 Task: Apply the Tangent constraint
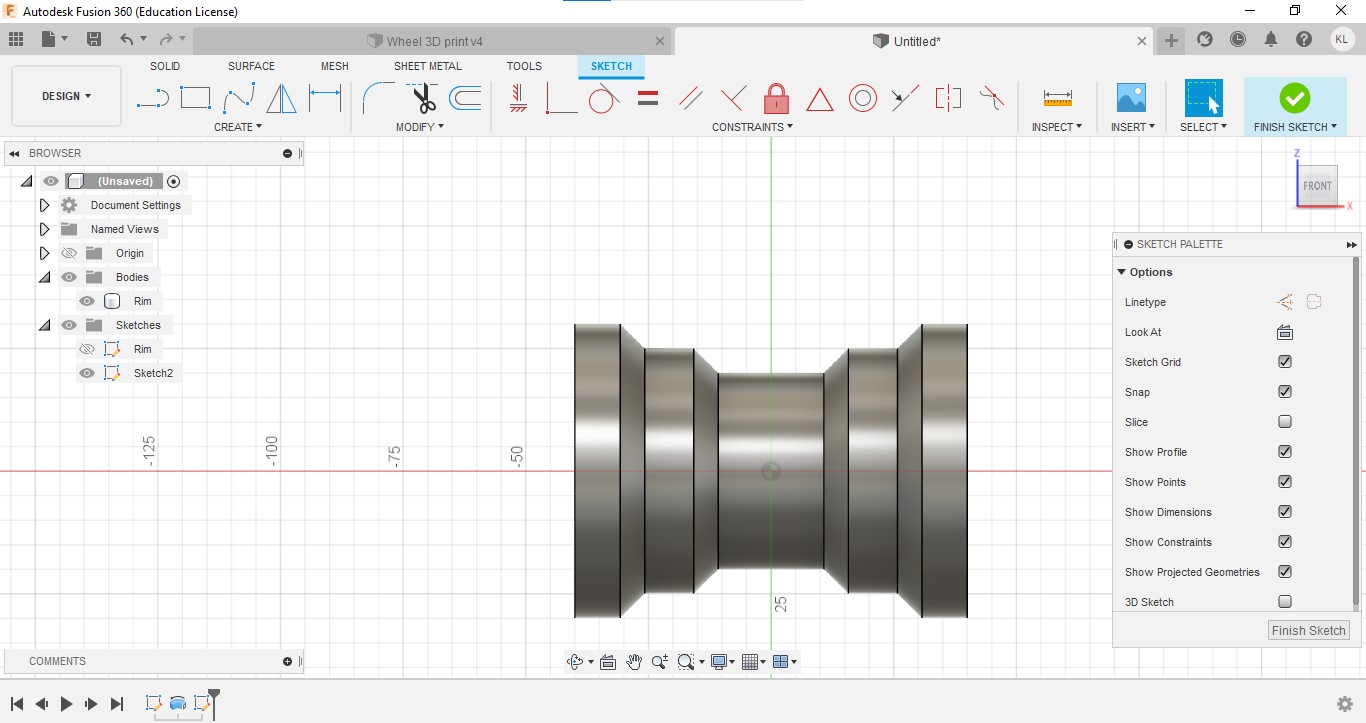point(604,98)
